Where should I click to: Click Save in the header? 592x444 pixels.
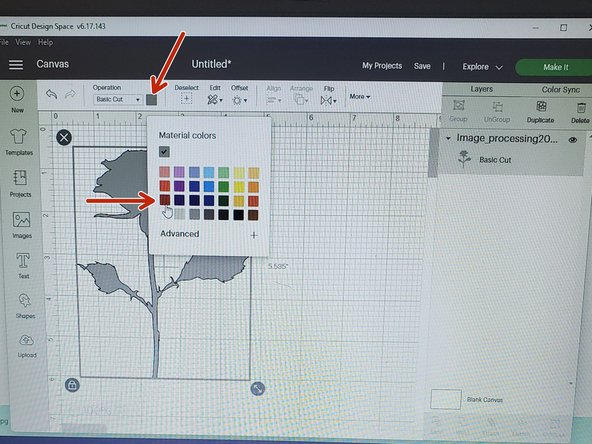point(422,66)
